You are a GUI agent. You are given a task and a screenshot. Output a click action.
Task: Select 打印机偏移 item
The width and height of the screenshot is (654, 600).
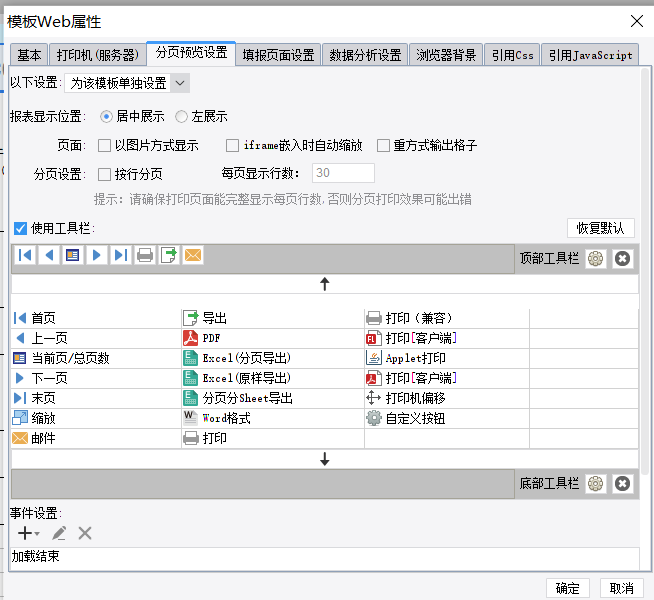tap(447, 398)
